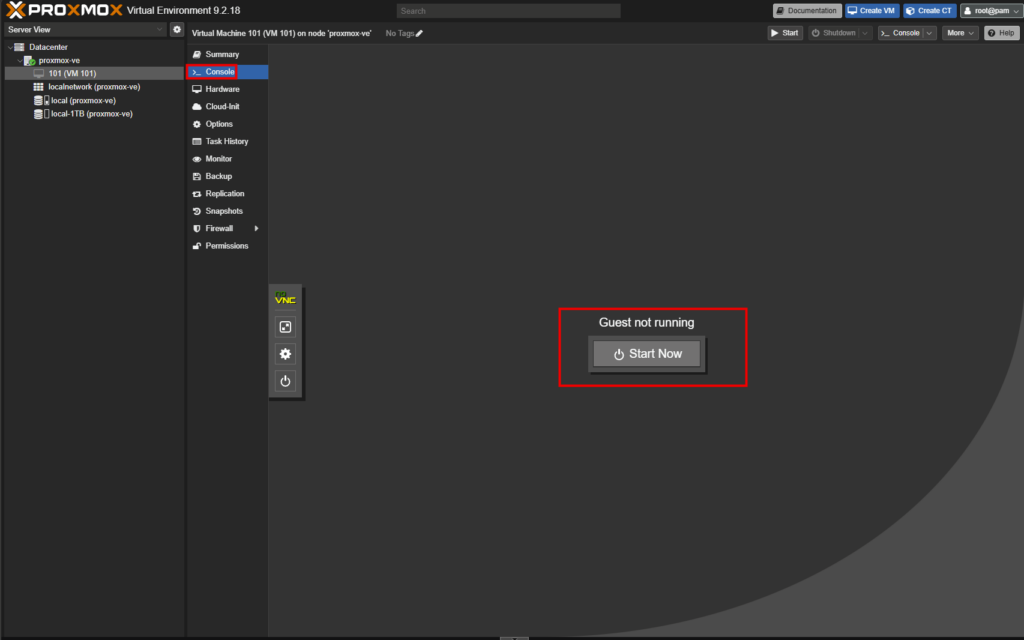Screen dimensions: 1024x640
Task: Click the Backup floppy icon
Action: click(197, 176)
